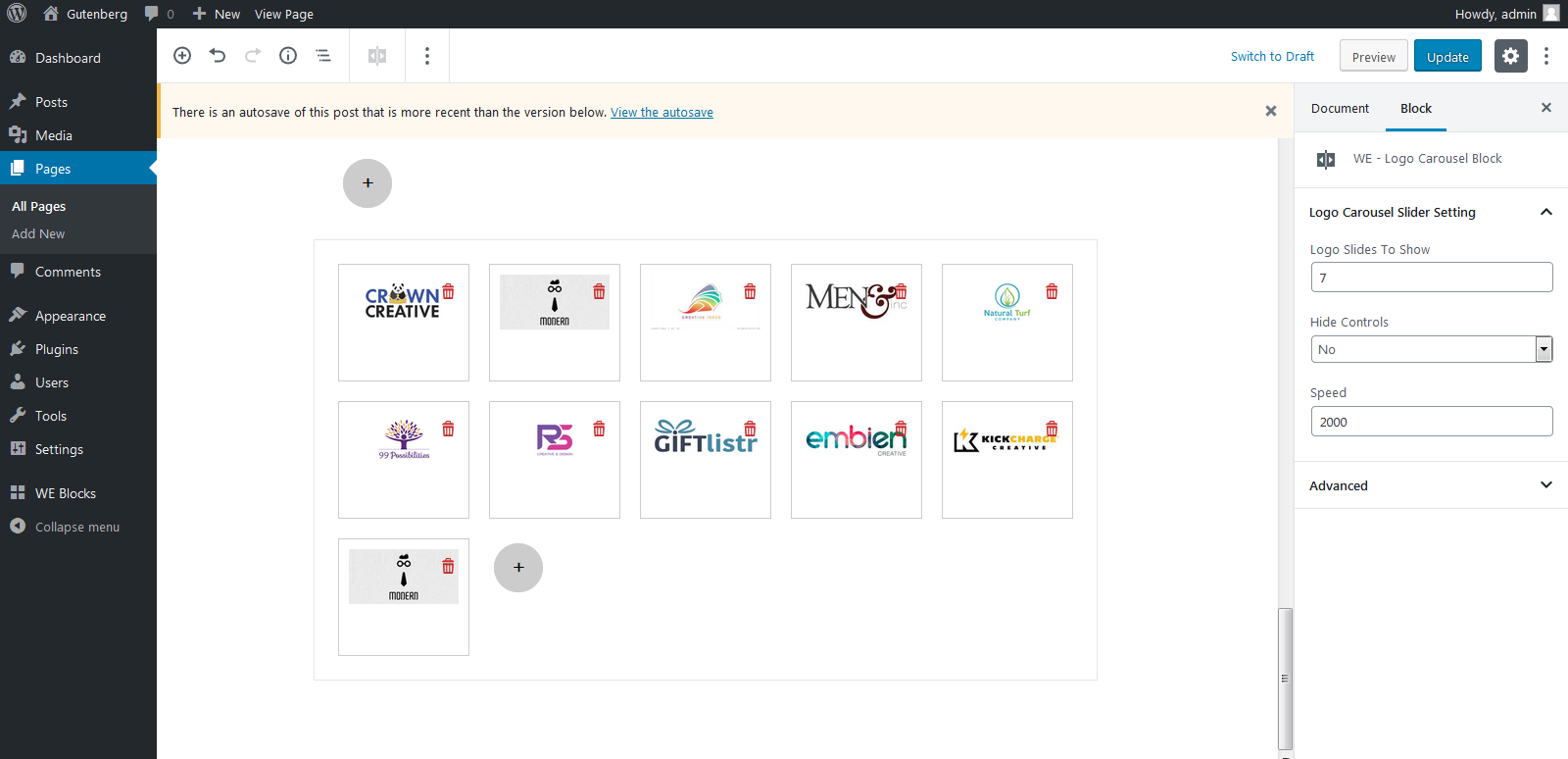Click View Page in admin bar
1568x759 pixels.
point(284,14)
